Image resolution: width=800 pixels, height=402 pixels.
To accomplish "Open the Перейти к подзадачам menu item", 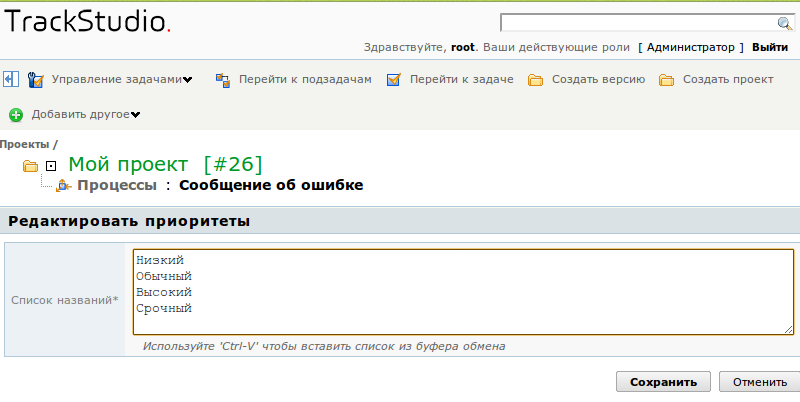I will (x=305, y=80).
